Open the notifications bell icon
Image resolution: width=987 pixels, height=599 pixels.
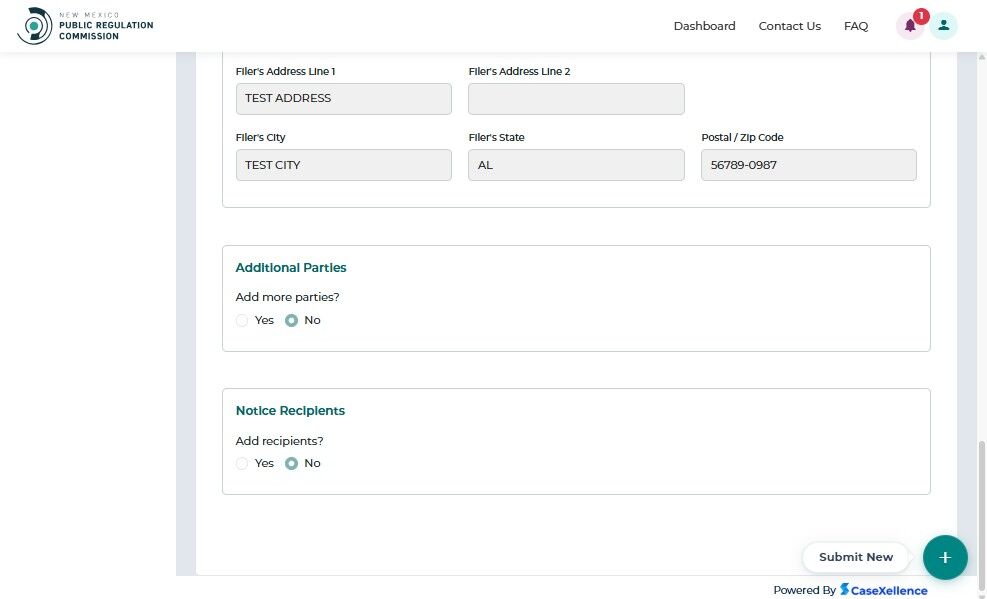coord(909,26)
